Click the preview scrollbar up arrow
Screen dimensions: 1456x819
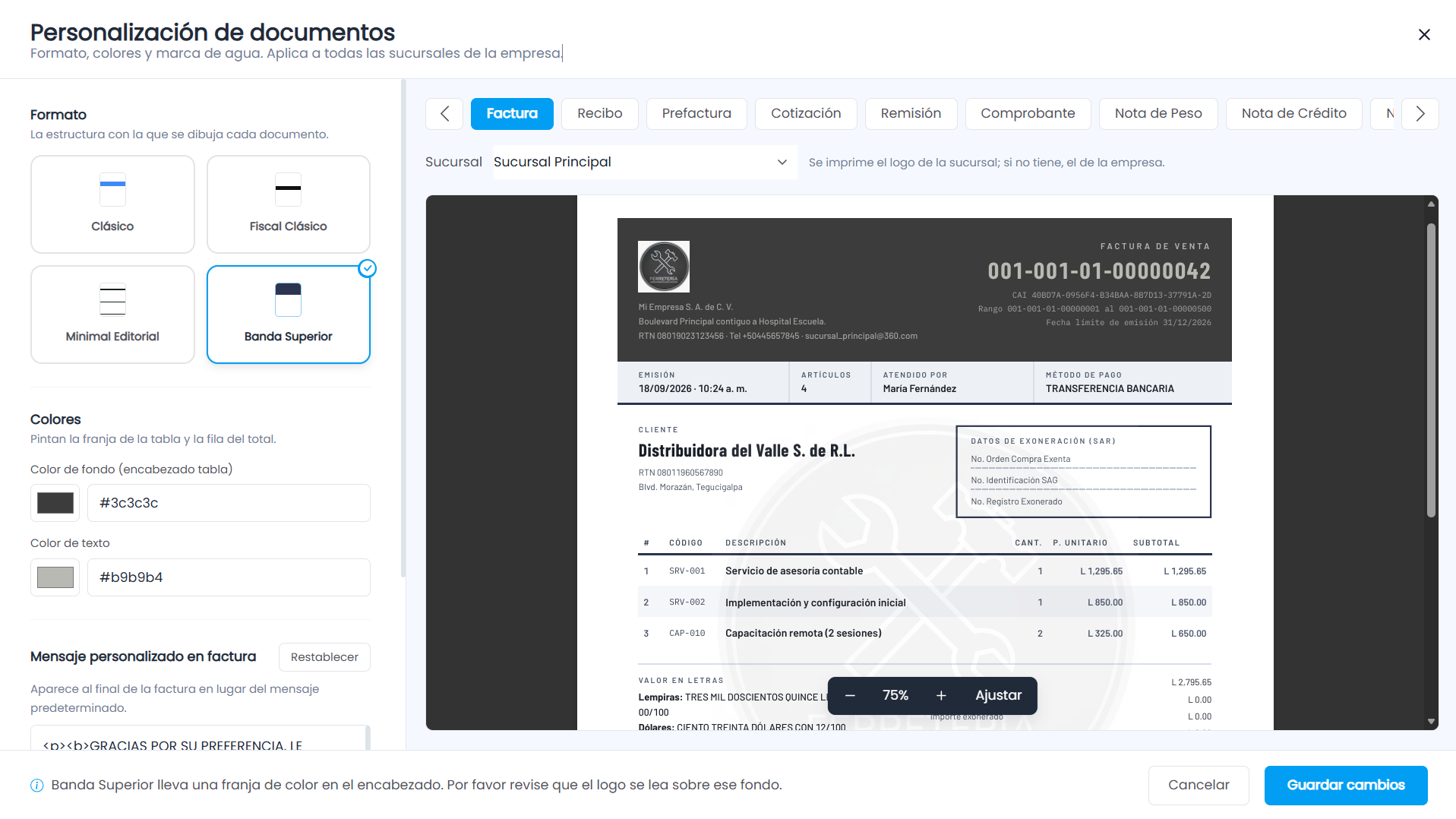click(1431, 204)
